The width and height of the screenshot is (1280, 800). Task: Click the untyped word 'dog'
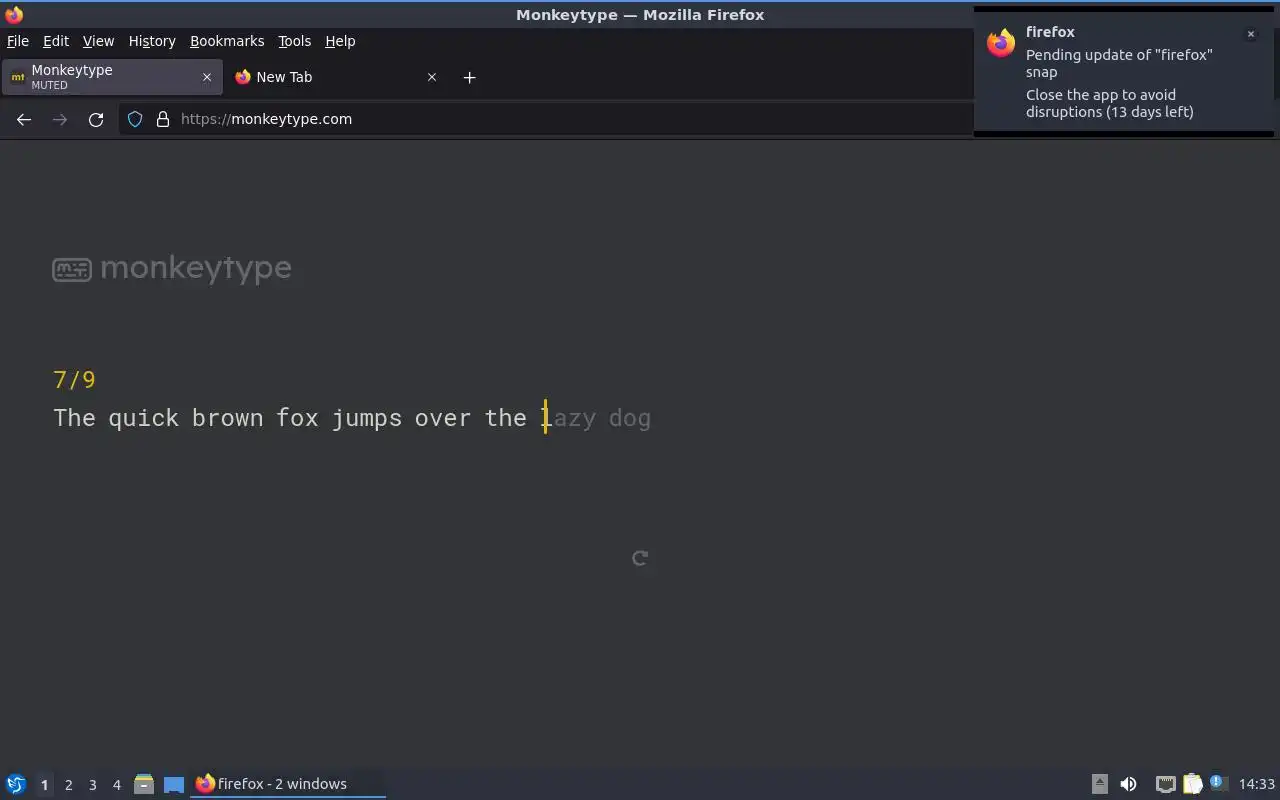click(x=630, y=418)
